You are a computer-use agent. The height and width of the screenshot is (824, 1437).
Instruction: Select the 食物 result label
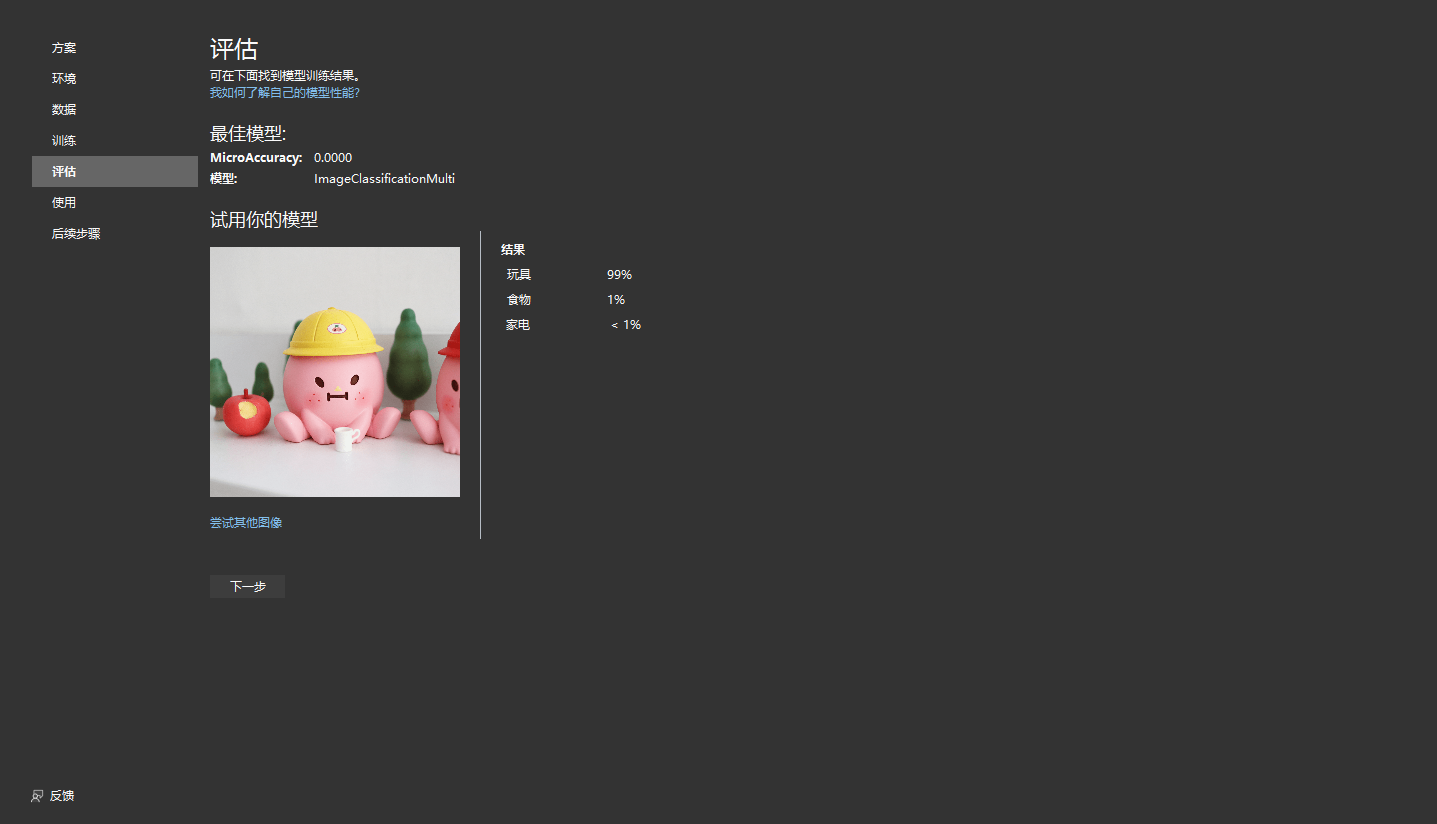(x=519, y=300)
